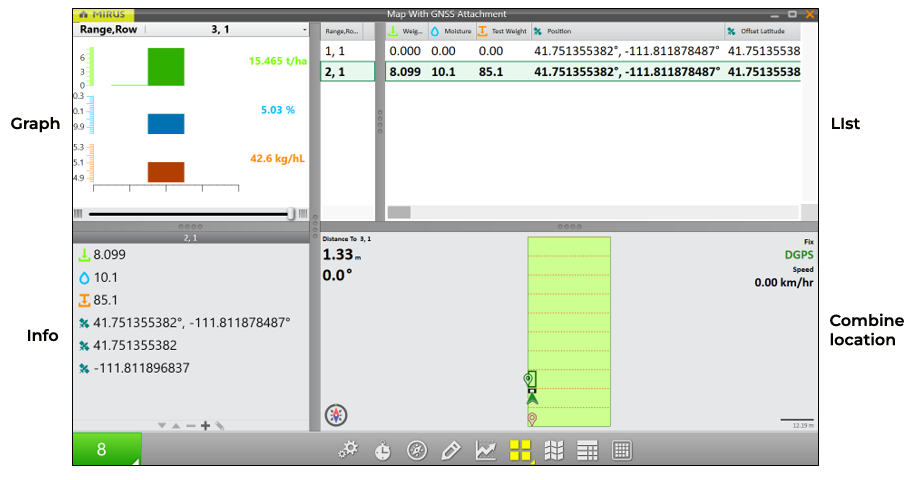Switch to the yellow quad layout view
914x480 pixels.
[520, 451]
